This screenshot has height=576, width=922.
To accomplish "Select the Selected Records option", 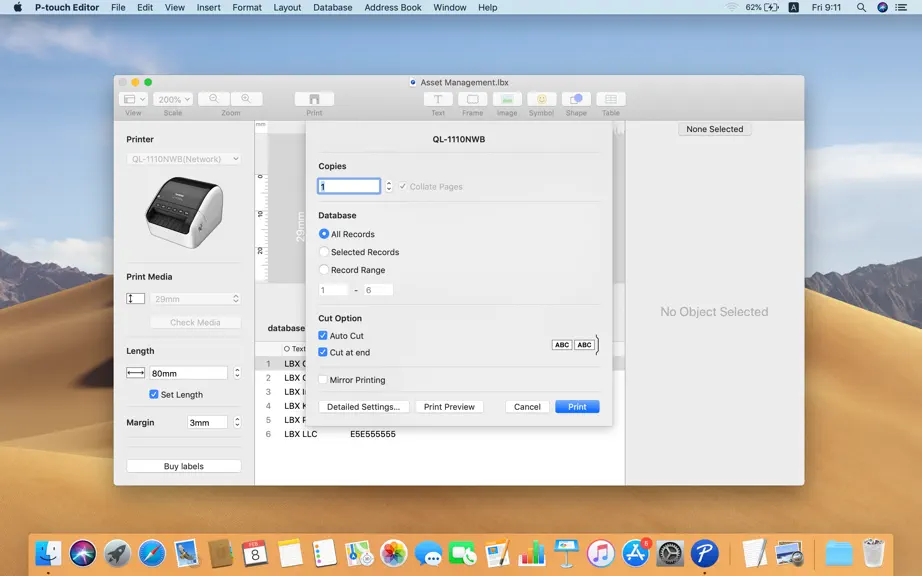I will coord(323,252).
